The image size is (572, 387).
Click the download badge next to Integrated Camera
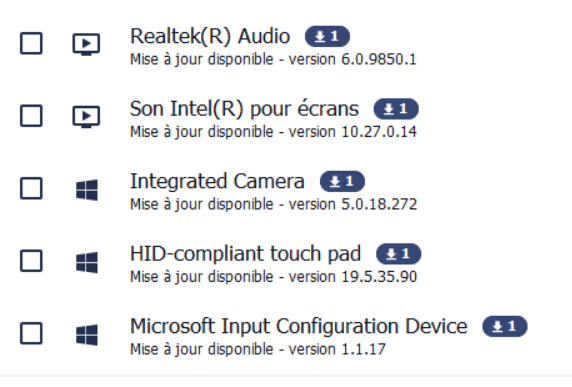343,181
